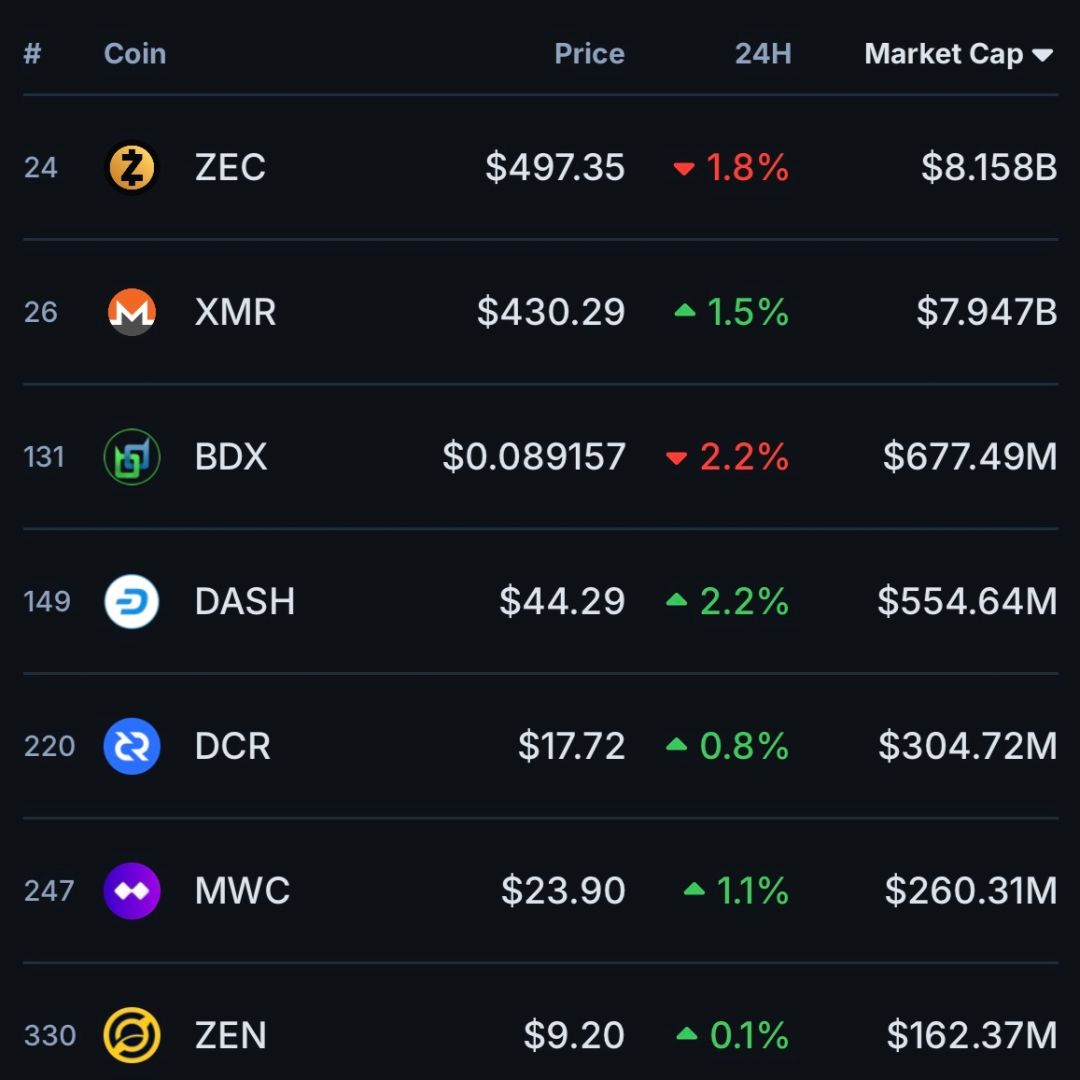Click the BDX price $0.089157
The image size is (1080, 1080).
coord(534,456)
